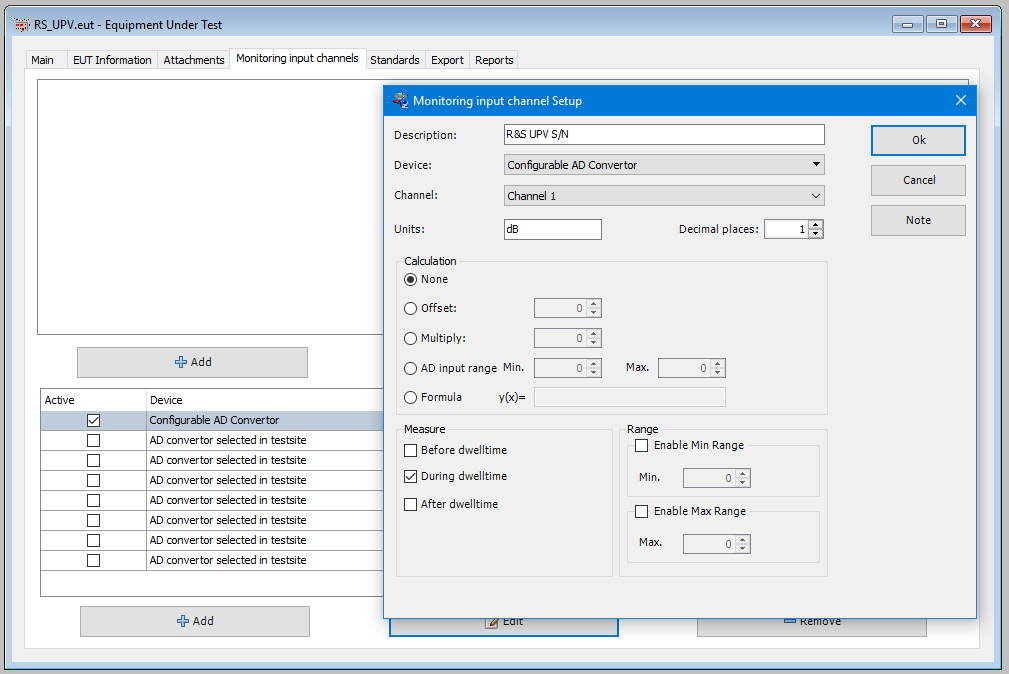
Task: Tick Enable Max Range checkbox
Action: point(641,511)
